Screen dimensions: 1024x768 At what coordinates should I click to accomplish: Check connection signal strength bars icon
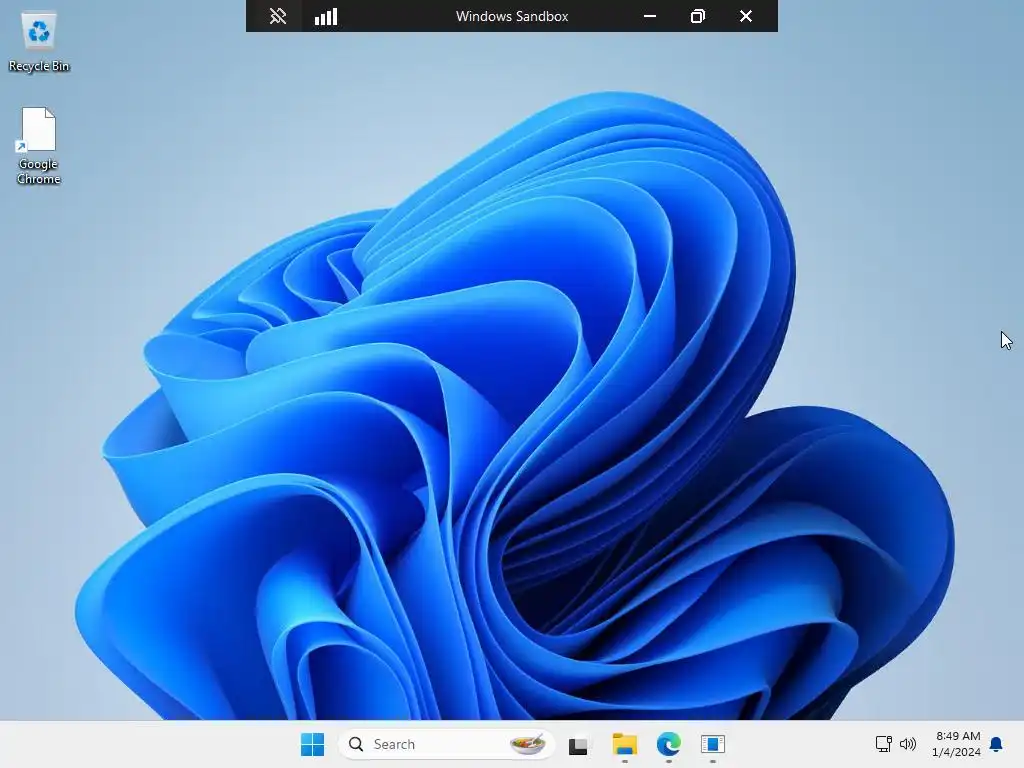(x=326, y=16)
